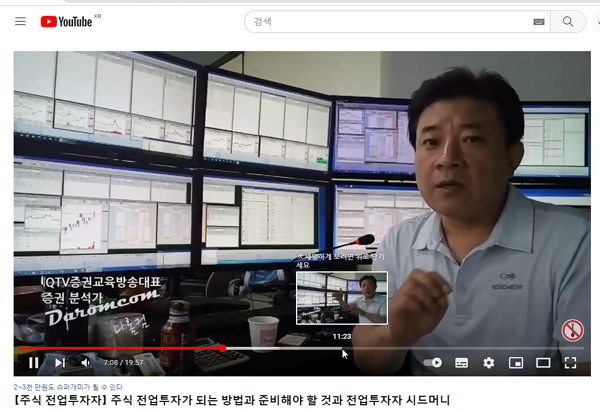Skip to the next video
Image resolution: width=600 pixels, height=411 pixels.
pos(60,362)
